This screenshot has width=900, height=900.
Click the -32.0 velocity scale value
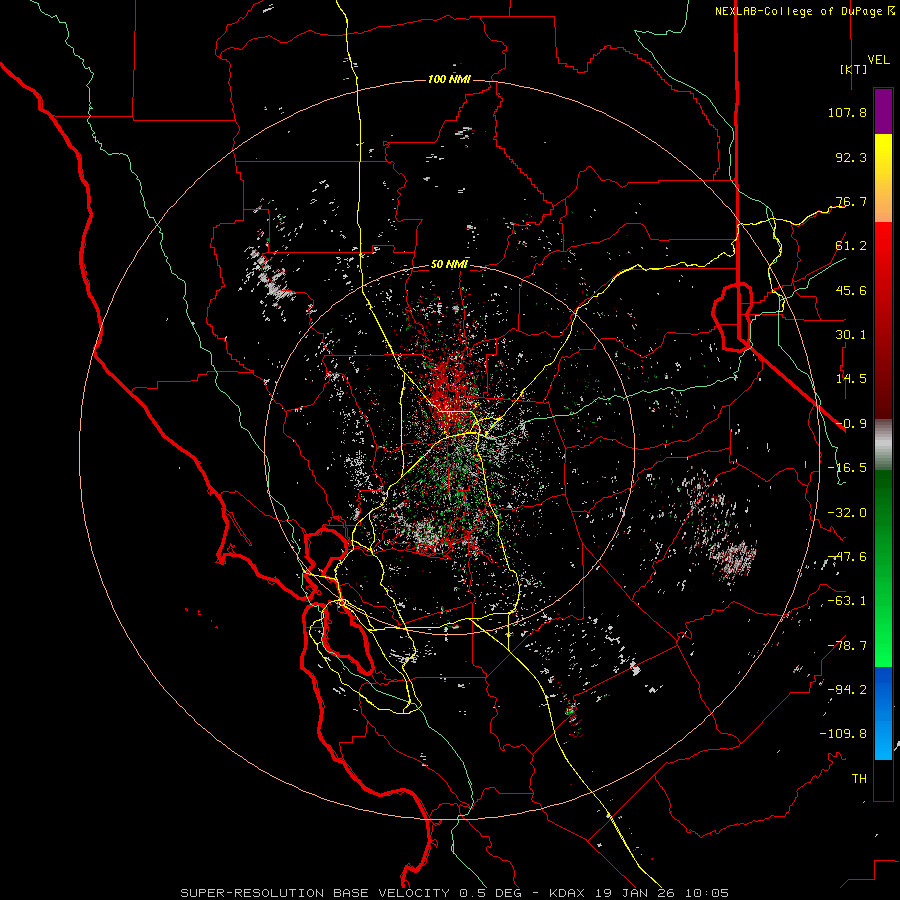pyautogui.click(x=847, y=513)
